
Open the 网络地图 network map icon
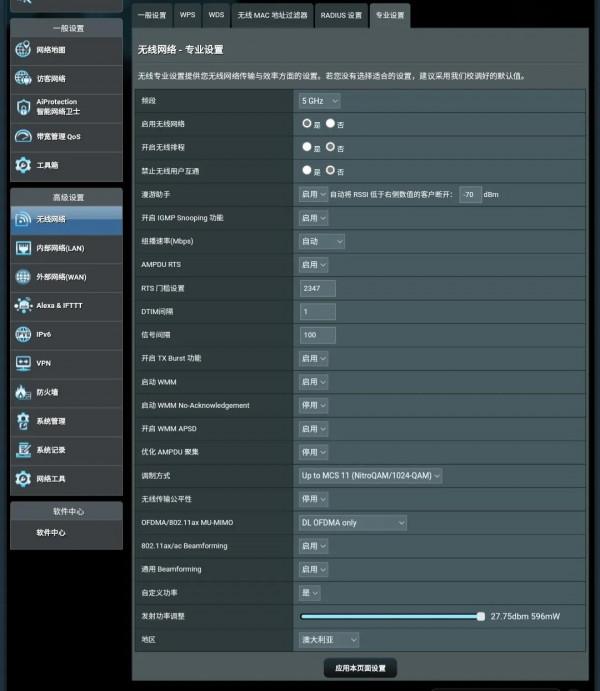[x=23, y=49]
